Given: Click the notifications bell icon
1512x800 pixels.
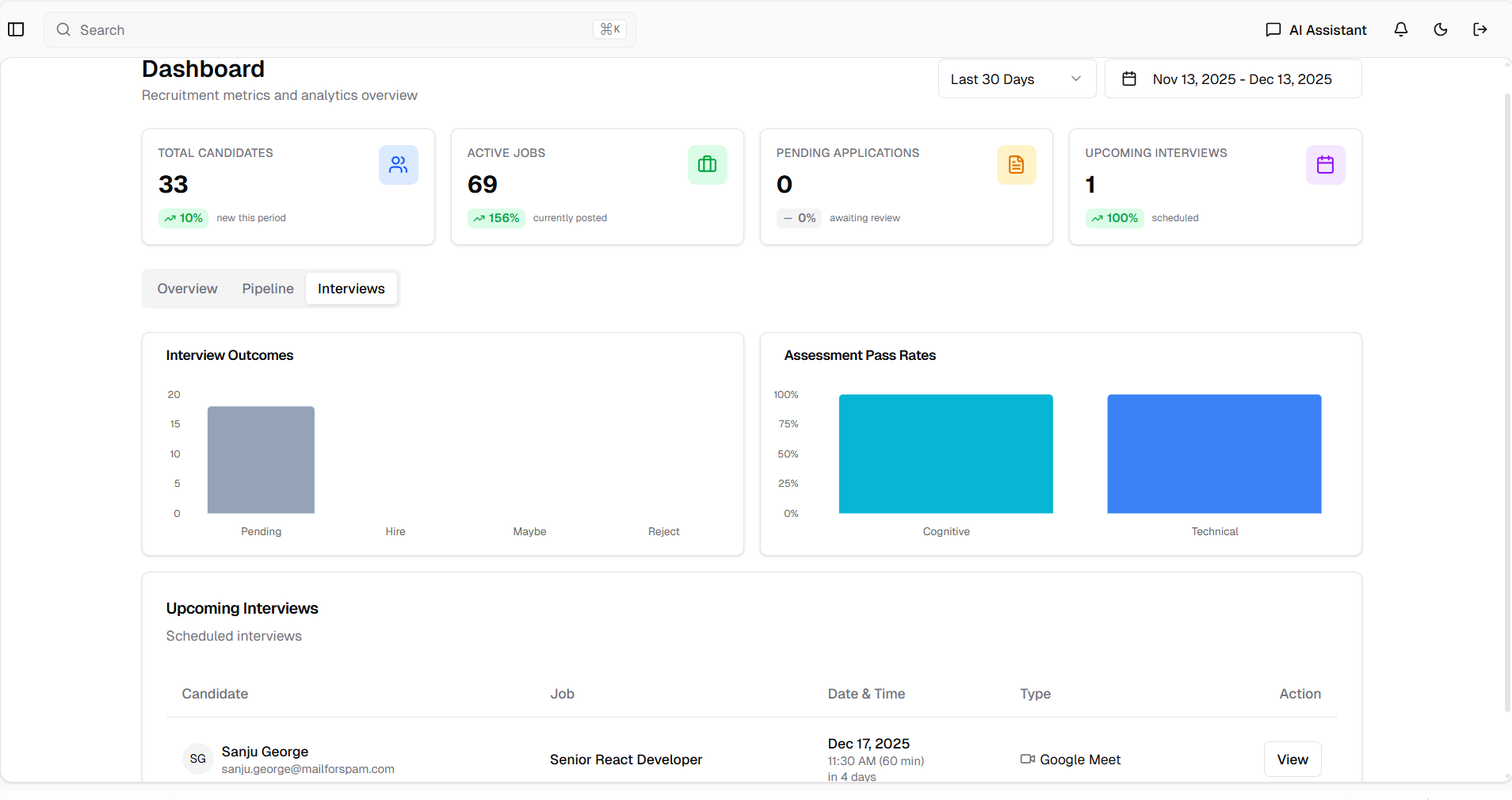Looking at the screenshot, I should pos(1399,29).
